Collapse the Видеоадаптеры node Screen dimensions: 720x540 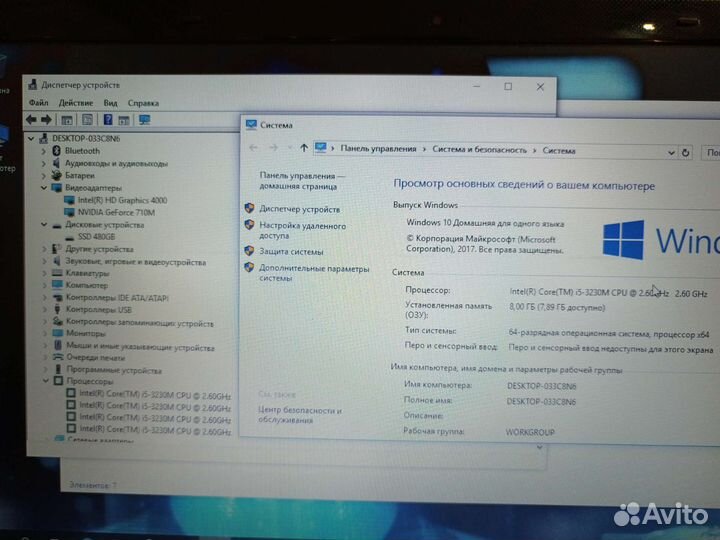point(44,188)
